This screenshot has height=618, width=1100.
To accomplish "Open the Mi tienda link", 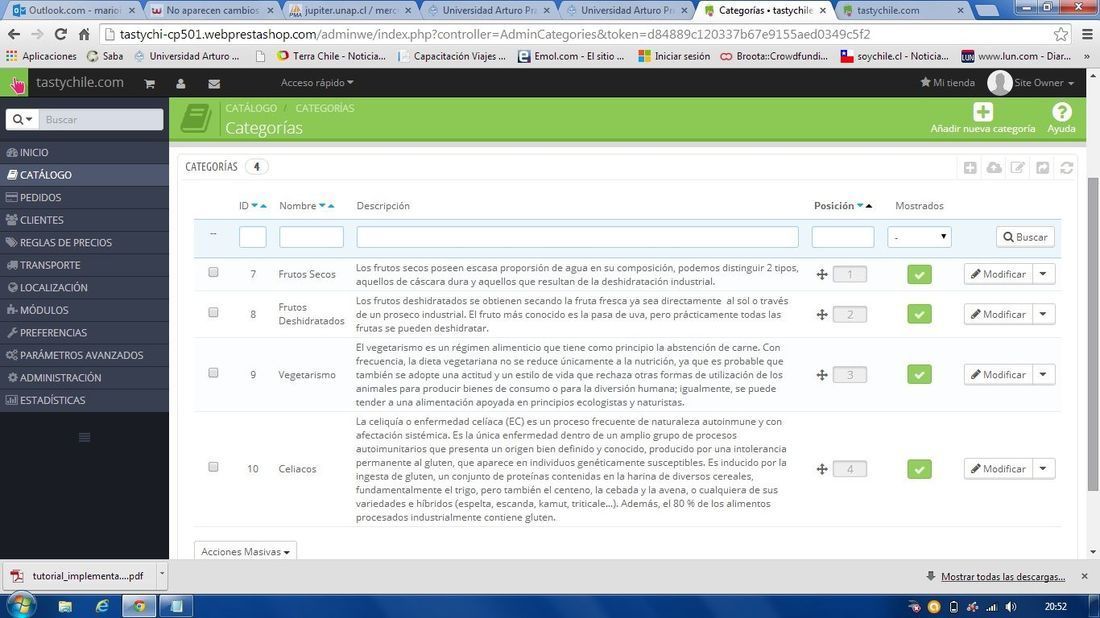I will click(947, 83).
